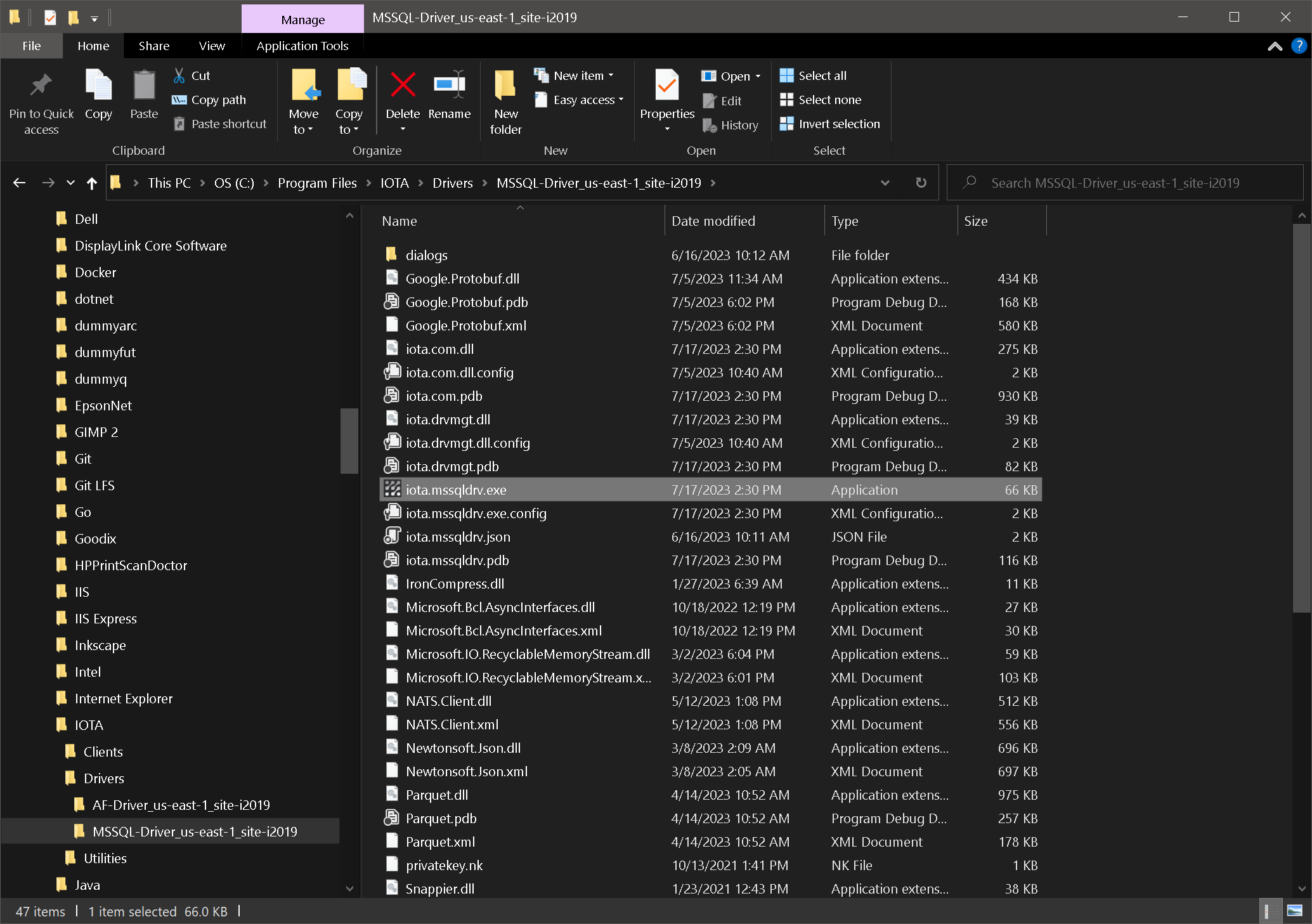Image resolution: width=1312 pixels, height=924 pixels.
Task: Click the Cut scissors icon
Action: pos(179,75)
